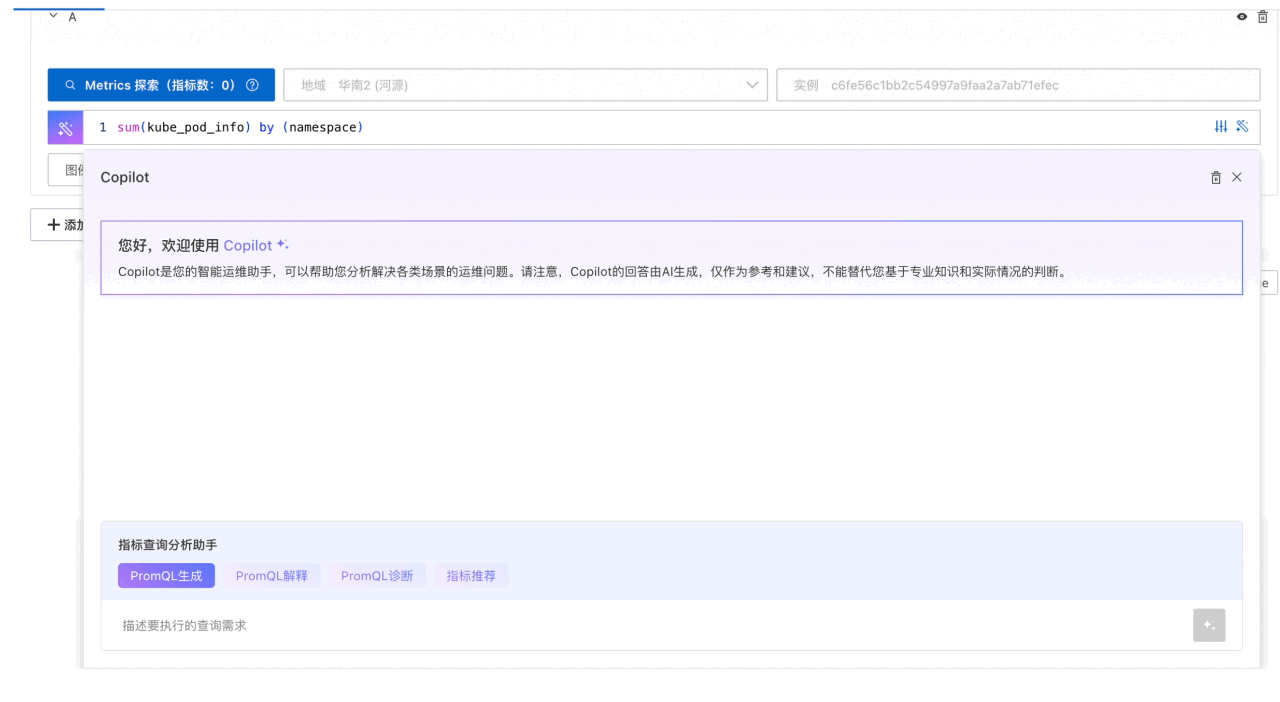
Task: Toggle query A visibility eye icon
Action: pyautogui.click(x=1242, y=17)
